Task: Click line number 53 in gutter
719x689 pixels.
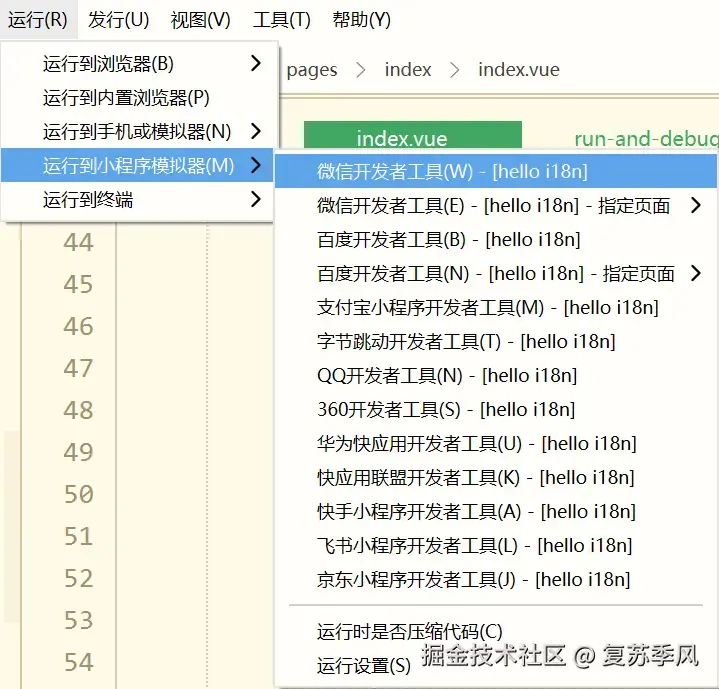Action: pyautogui.click(x=78, y=620)
